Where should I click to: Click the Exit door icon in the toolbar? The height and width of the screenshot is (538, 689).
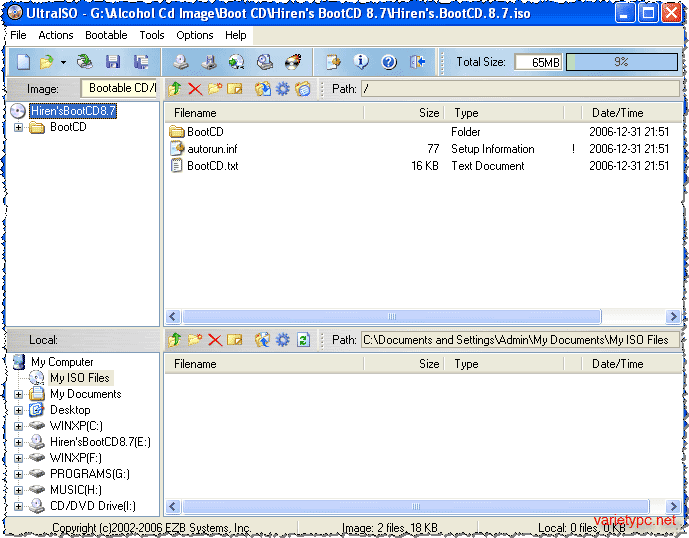coord(417,62)
